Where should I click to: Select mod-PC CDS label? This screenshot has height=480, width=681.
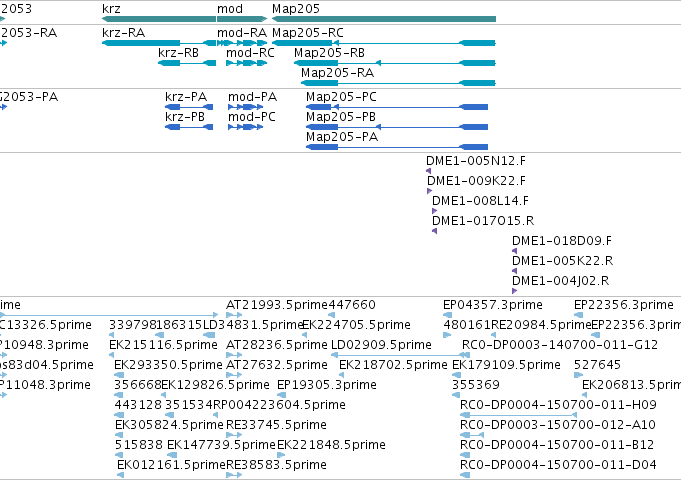click(252, 116)
